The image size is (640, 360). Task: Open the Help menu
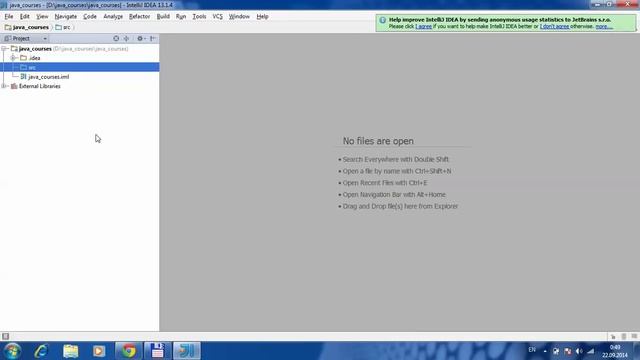(262, 17)
